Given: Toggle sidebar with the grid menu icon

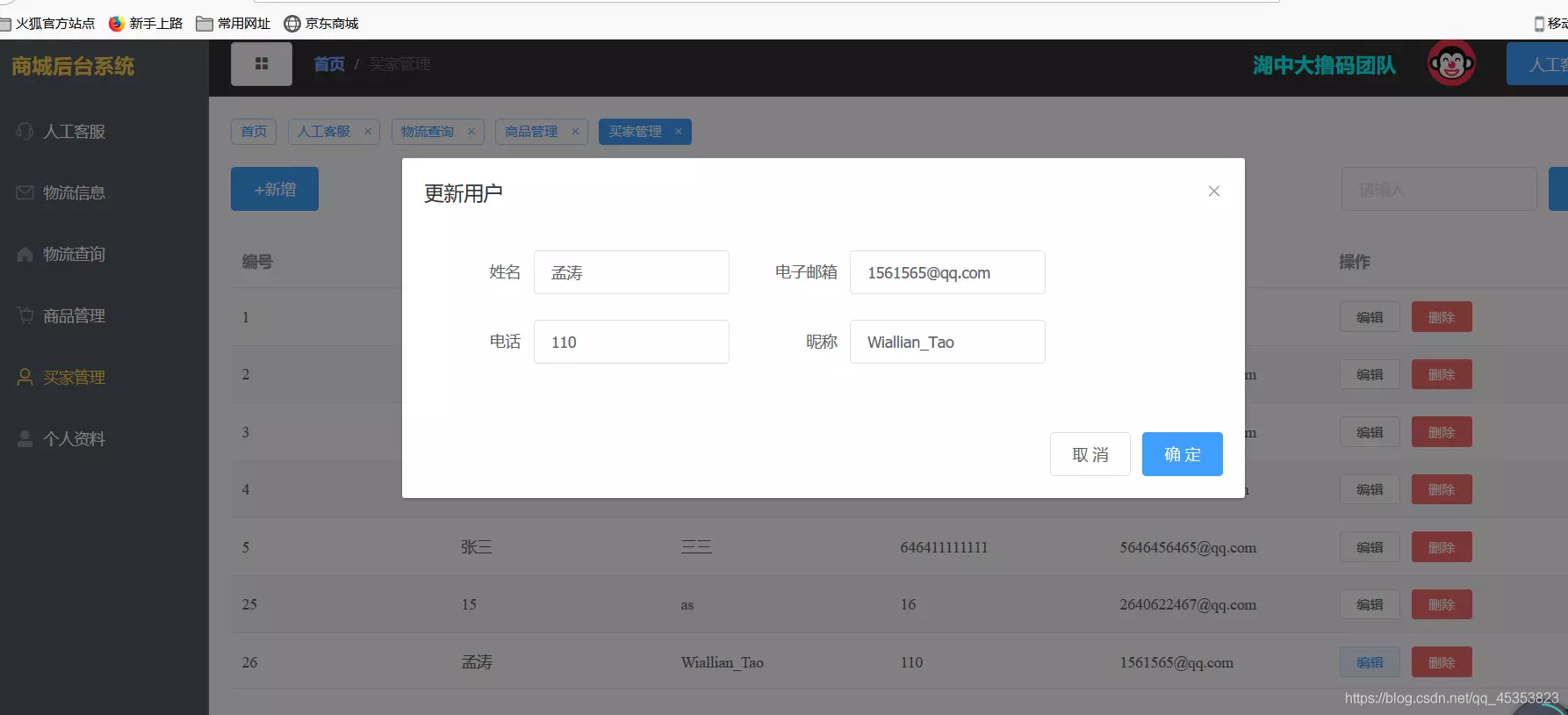Looking at the screenshot, I should pyautogui.click(x=262, y=63).
